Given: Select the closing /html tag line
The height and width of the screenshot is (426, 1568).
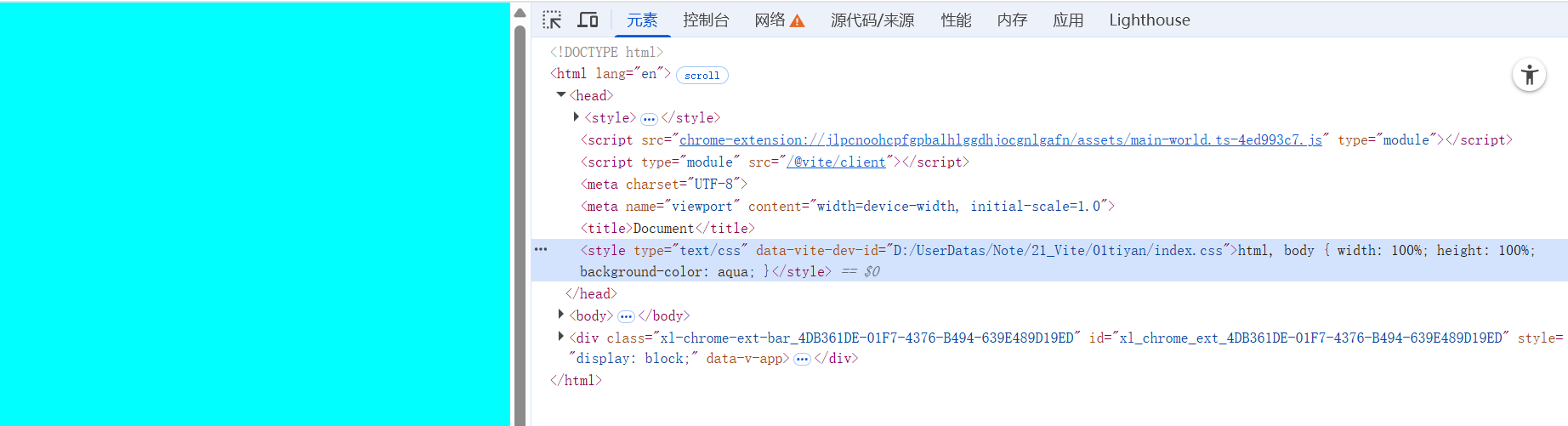Looking at the screenshot, I should click(x=576, y=380).
